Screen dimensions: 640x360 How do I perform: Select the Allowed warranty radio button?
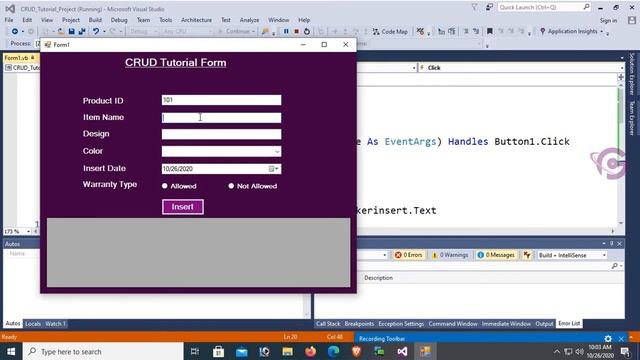[x=164, y=186]
